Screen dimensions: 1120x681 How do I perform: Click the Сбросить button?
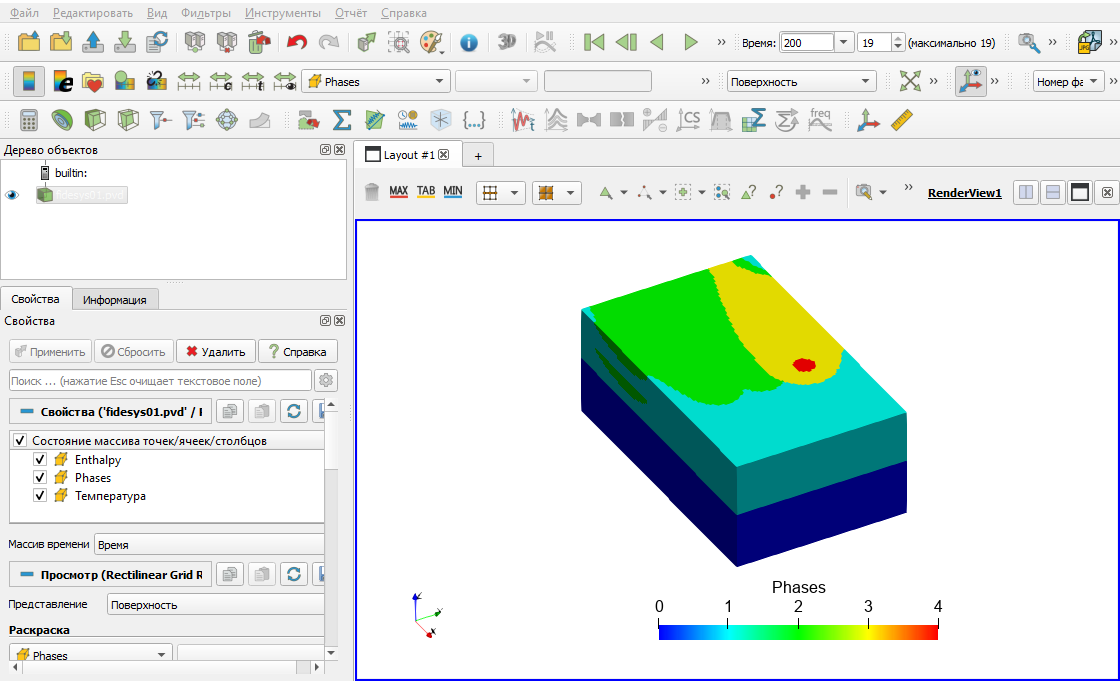pyautogui.click(x=134, y=352)
